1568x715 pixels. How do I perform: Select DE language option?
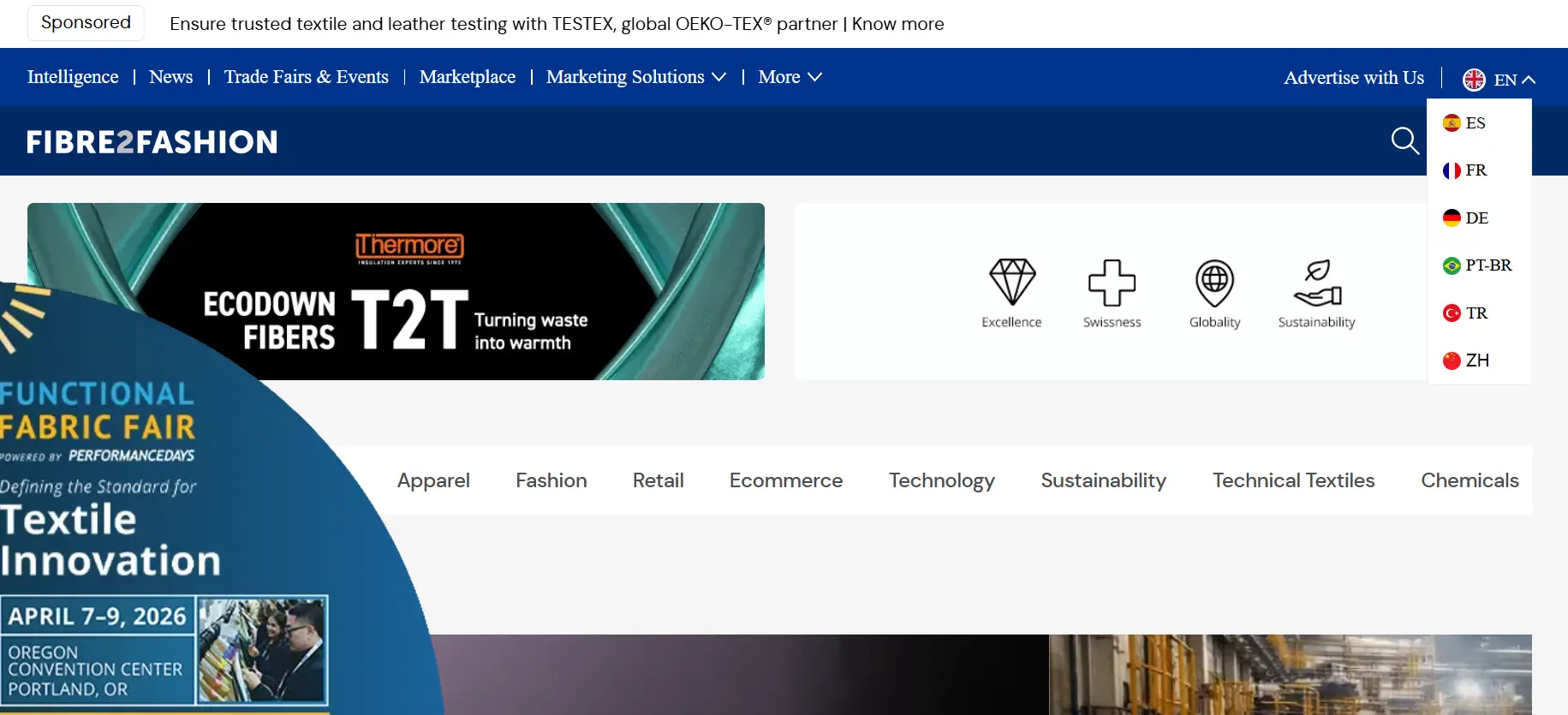pyautogui.click(x=1479, y=218)
